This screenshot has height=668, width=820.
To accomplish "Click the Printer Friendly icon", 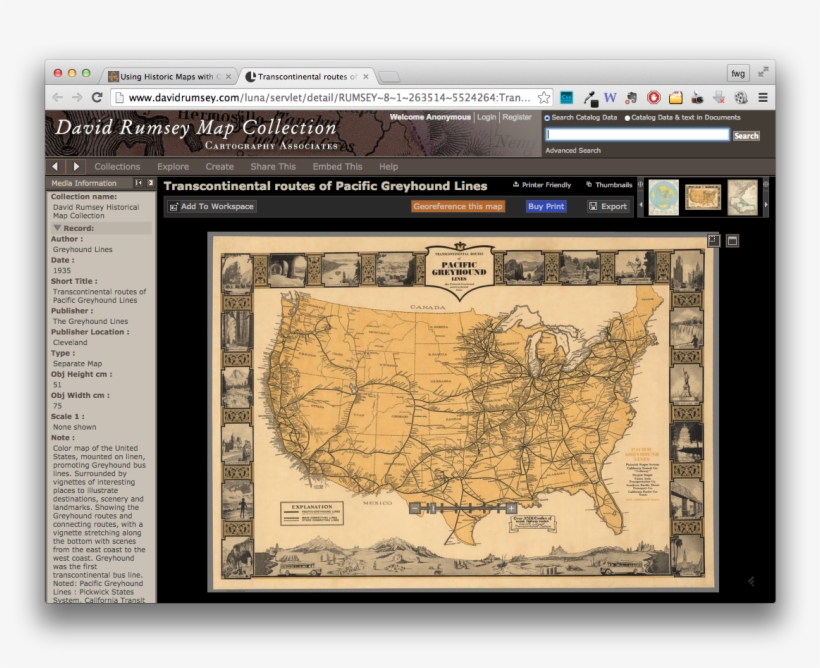I will (516, 185).
